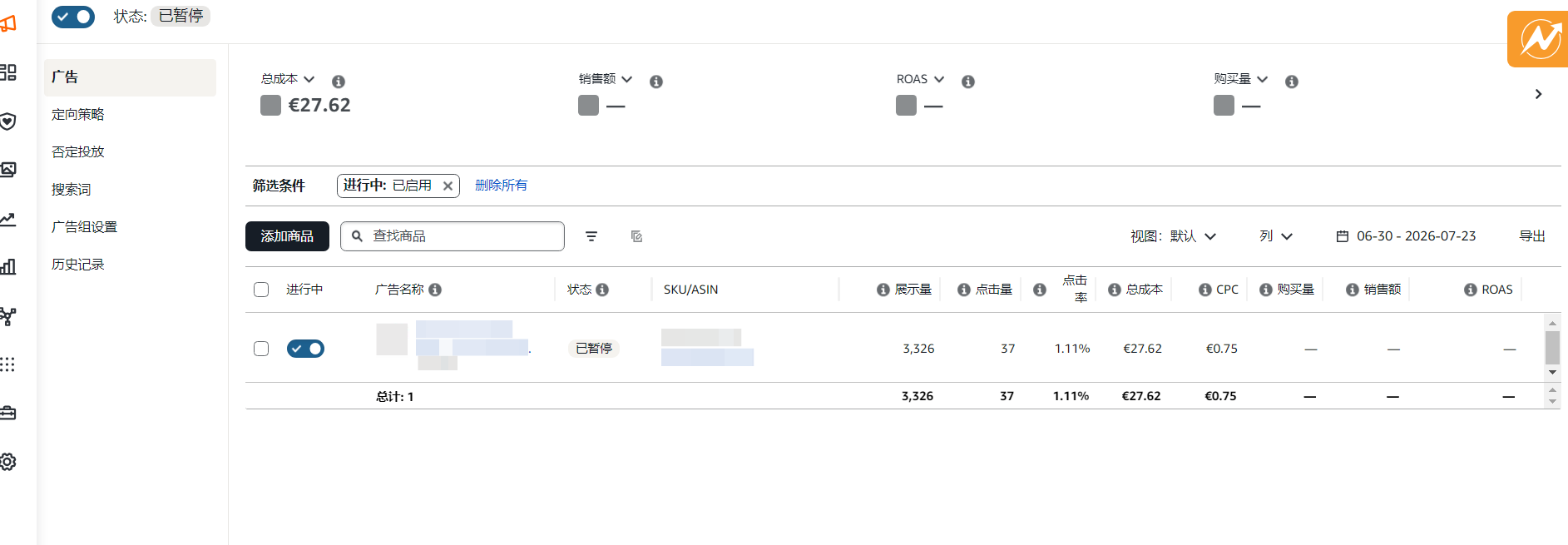Open the megaphone campaigns icon in sidebar
Screen dimensions: 1568x545
8,24
